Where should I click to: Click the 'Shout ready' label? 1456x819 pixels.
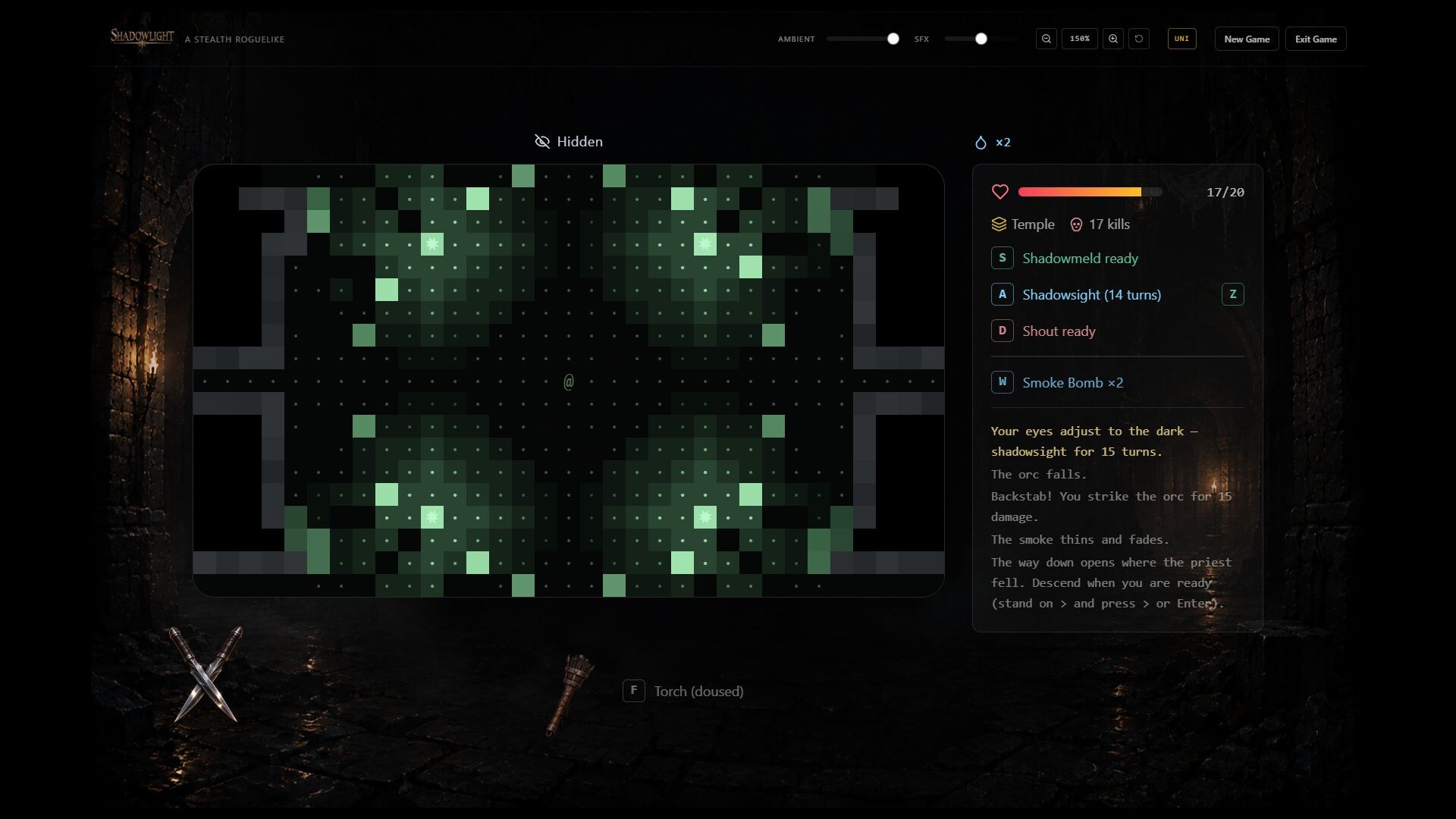1059,331
